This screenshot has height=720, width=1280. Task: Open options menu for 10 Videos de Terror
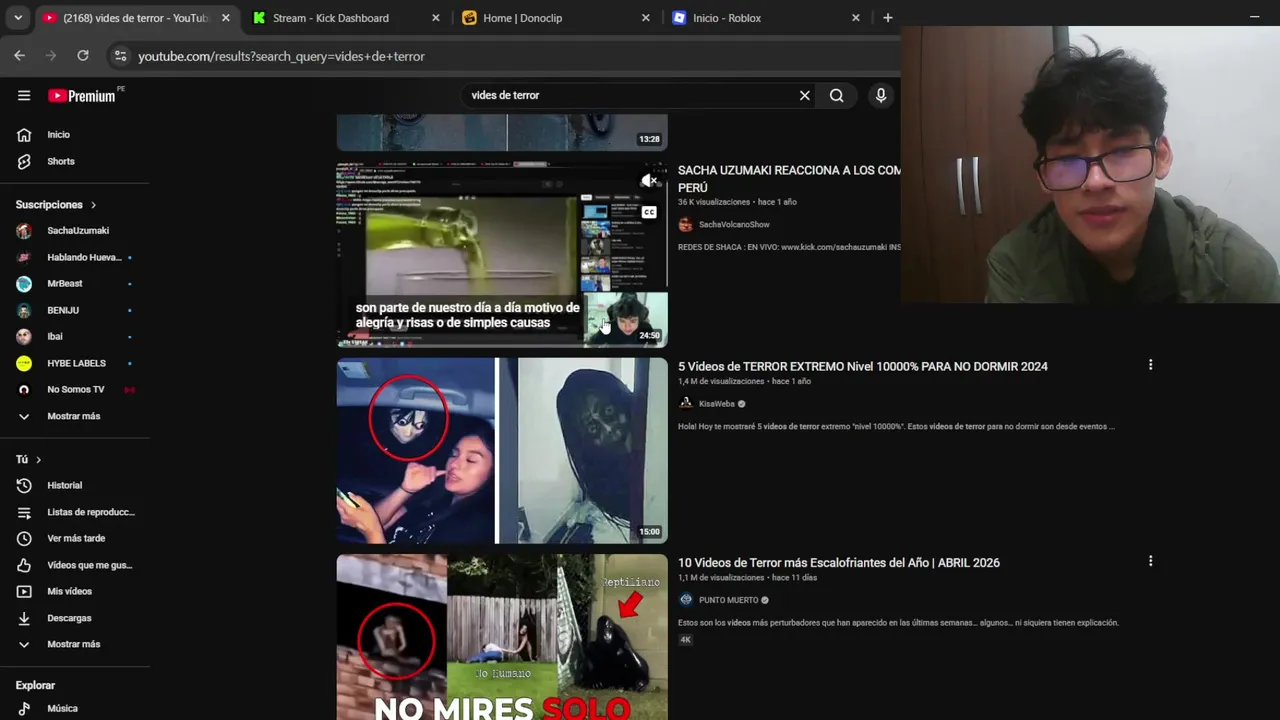tap(1150, 561)
